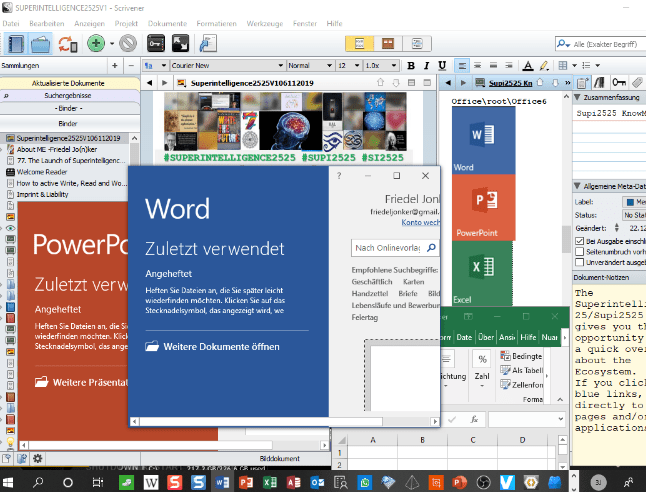The width and height of the screenshot is (646, 492).
Task: Click the sync arrows icon in toolbar
Action: coord(66,43)
